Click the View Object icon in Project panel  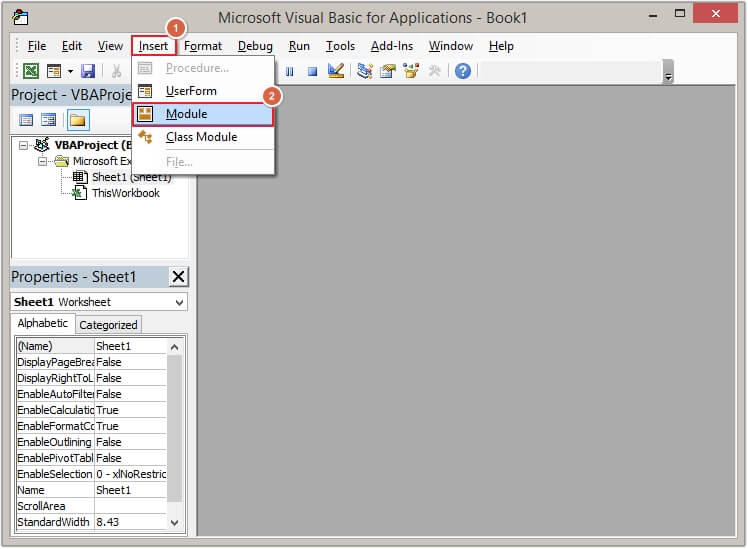coord(48,121)
